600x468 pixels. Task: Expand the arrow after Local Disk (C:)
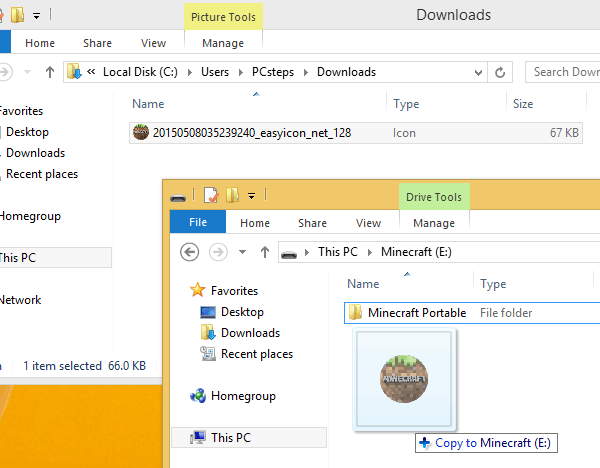[189, 72]
